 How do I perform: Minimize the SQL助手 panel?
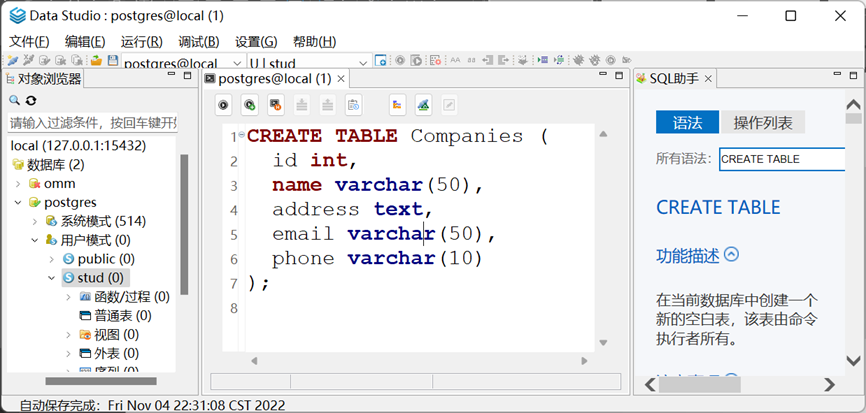coord(839,75)
